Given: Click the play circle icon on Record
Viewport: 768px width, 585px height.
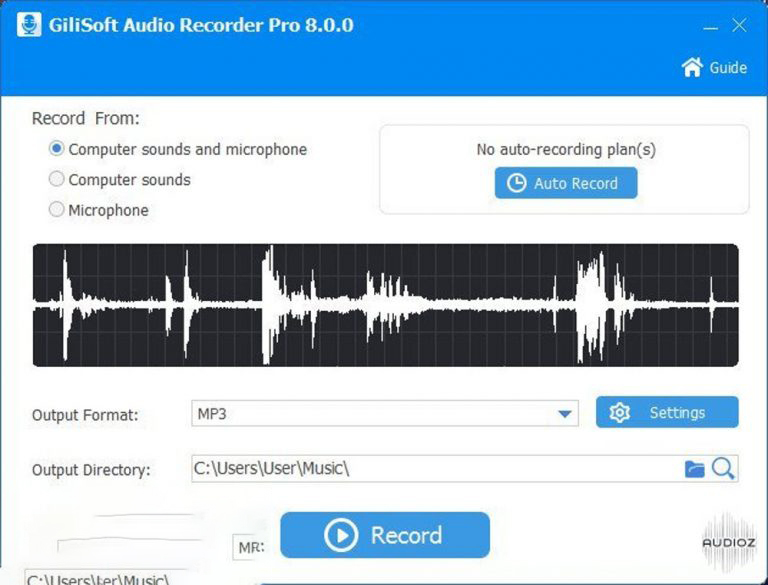Looking at the screenshot, I should point(341,535).
